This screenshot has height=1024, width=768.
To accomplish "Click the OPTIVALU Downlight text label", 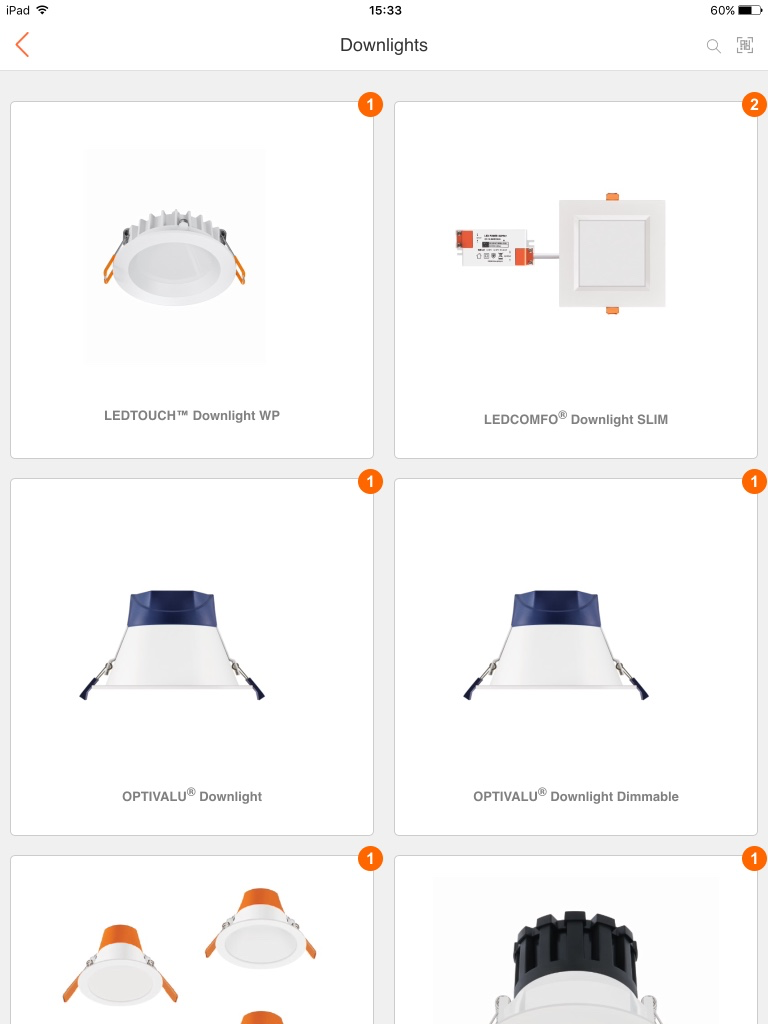I will (192, 795).
